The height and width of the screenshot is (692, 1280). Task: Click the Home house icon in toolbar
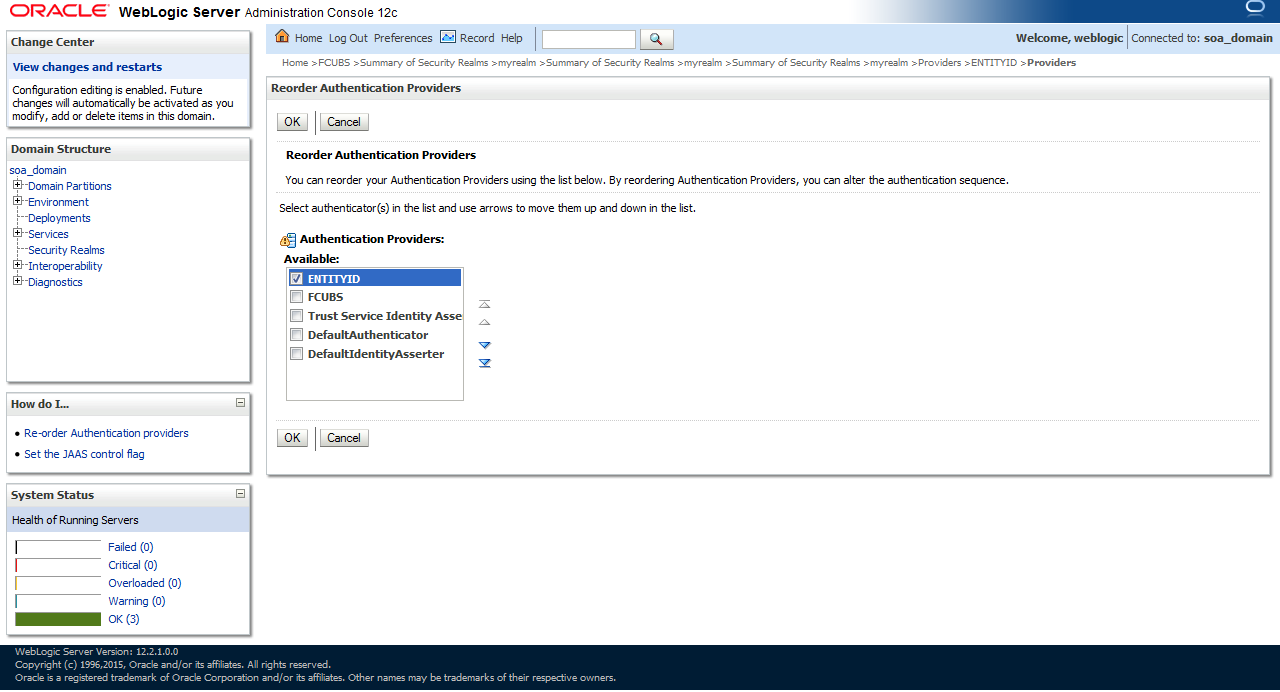[x=282, y=37]
